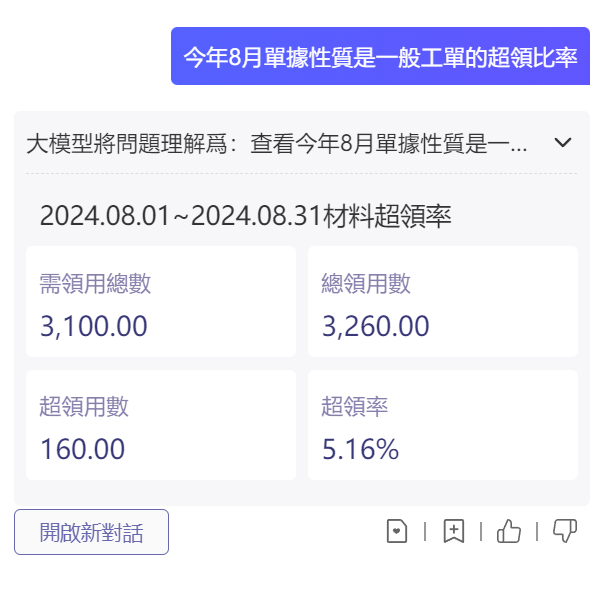Click the bookmark-plus icon to save result
Viewport: 609px width, 589px height.
[454, 531]
